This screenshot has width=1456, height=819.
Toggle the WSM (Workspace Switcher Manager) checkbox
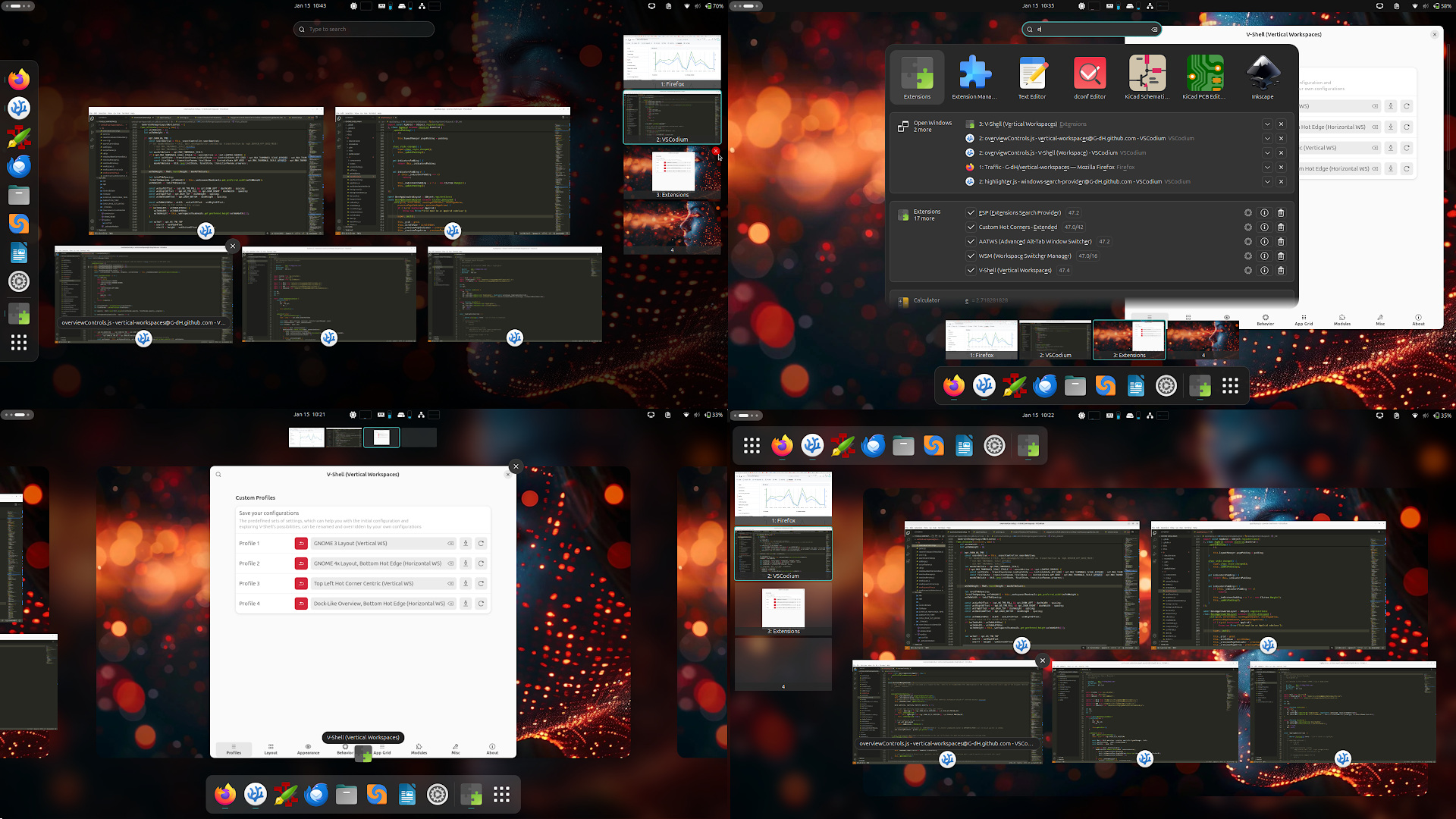click(x=971, y=256)
